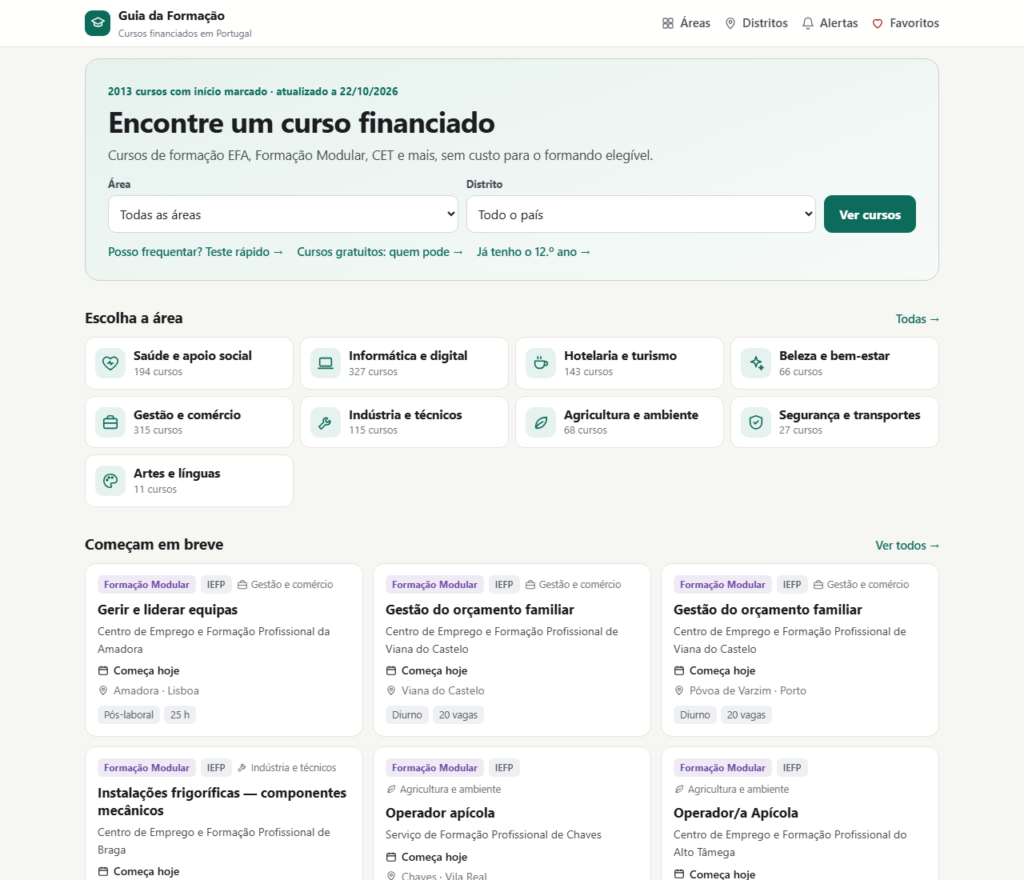Select the Beleza e bem-estar sparkle icon

[x=756, y=363]
